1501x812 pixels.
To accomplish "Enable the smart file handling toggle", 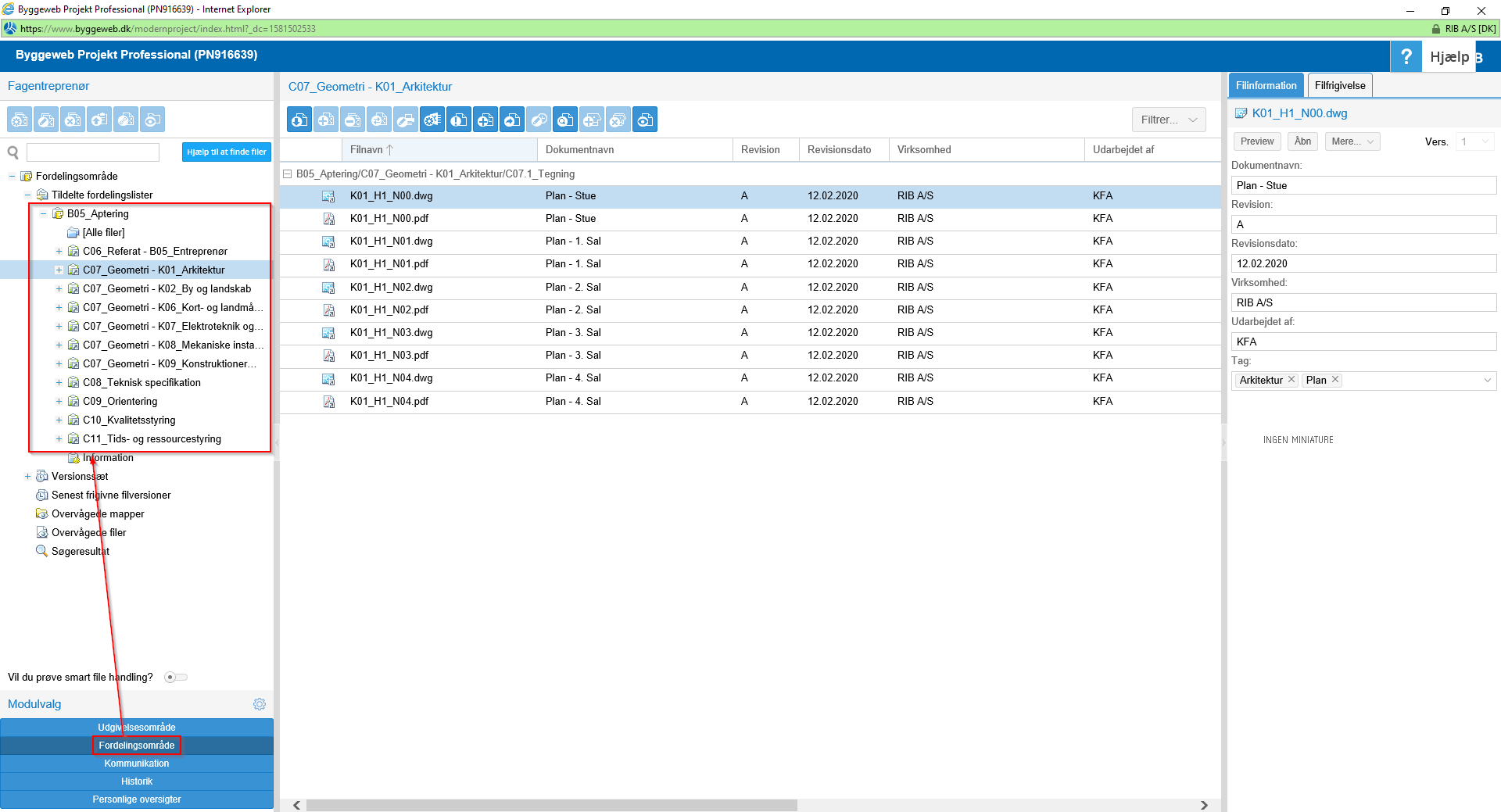I will [175, 678].
